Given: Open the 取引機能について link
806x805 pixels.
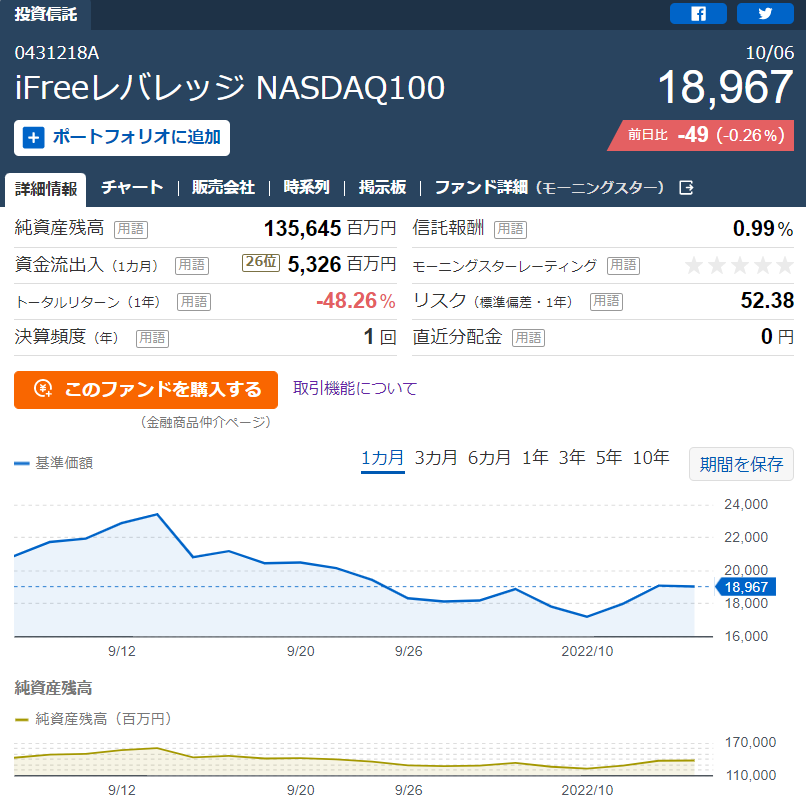Looking at the screenshot, I should 355,388.
